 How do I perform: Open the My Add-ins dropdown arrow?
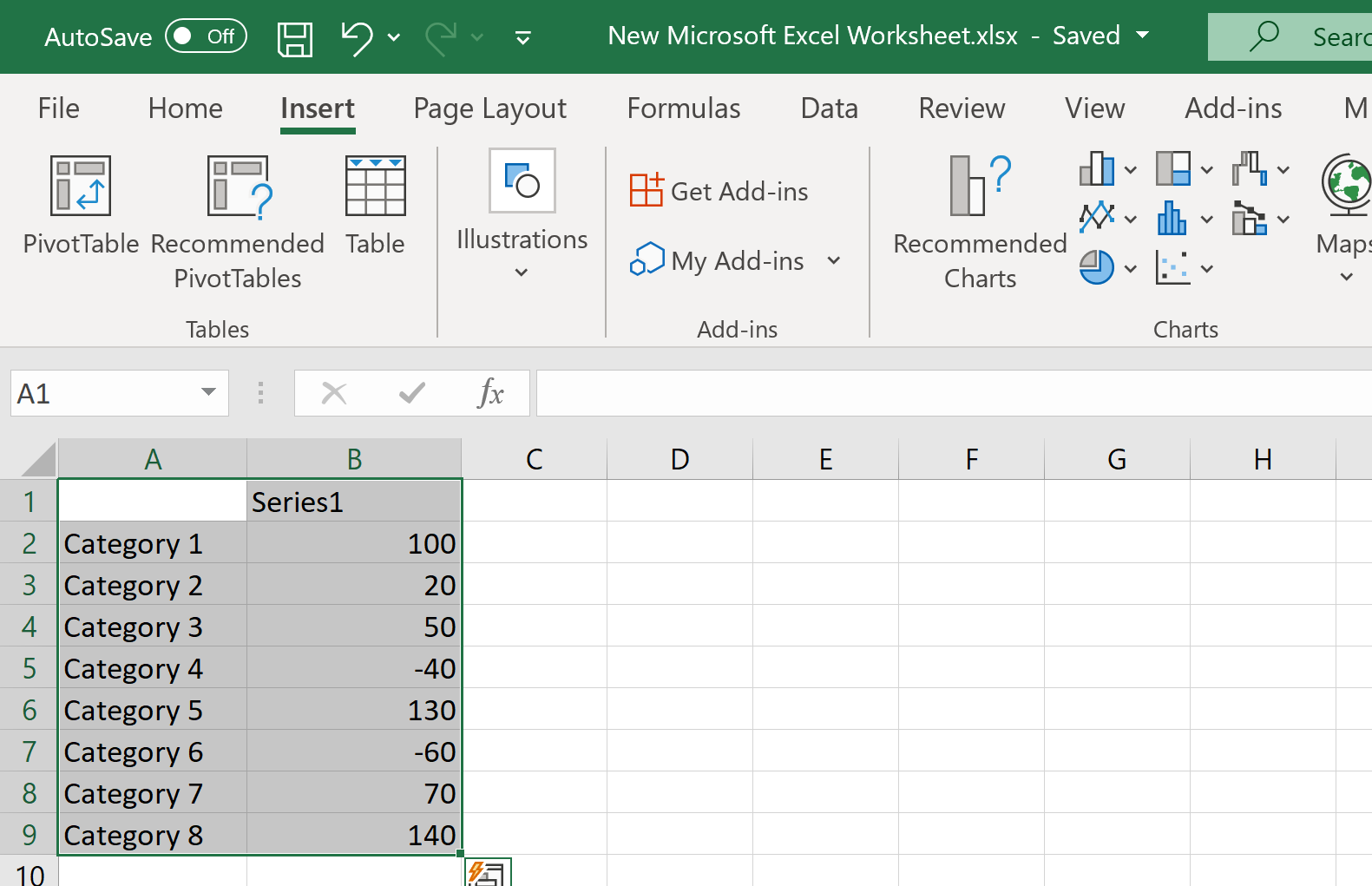tap(834, 260)
